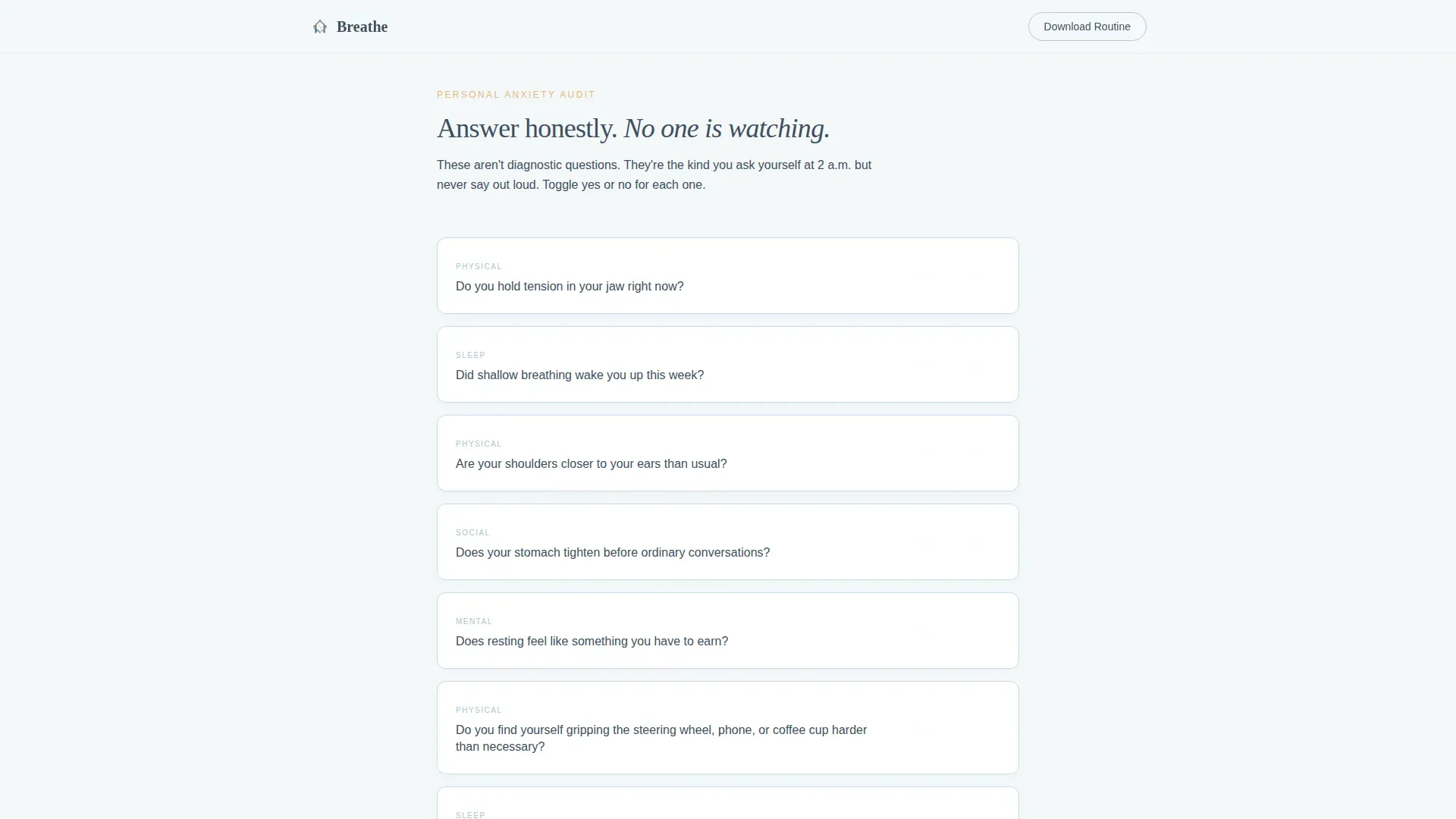The width and height of the screenshot is (1456, 819).
Task: Click the Download Routine button
Action: click(x=1087, y=27)
